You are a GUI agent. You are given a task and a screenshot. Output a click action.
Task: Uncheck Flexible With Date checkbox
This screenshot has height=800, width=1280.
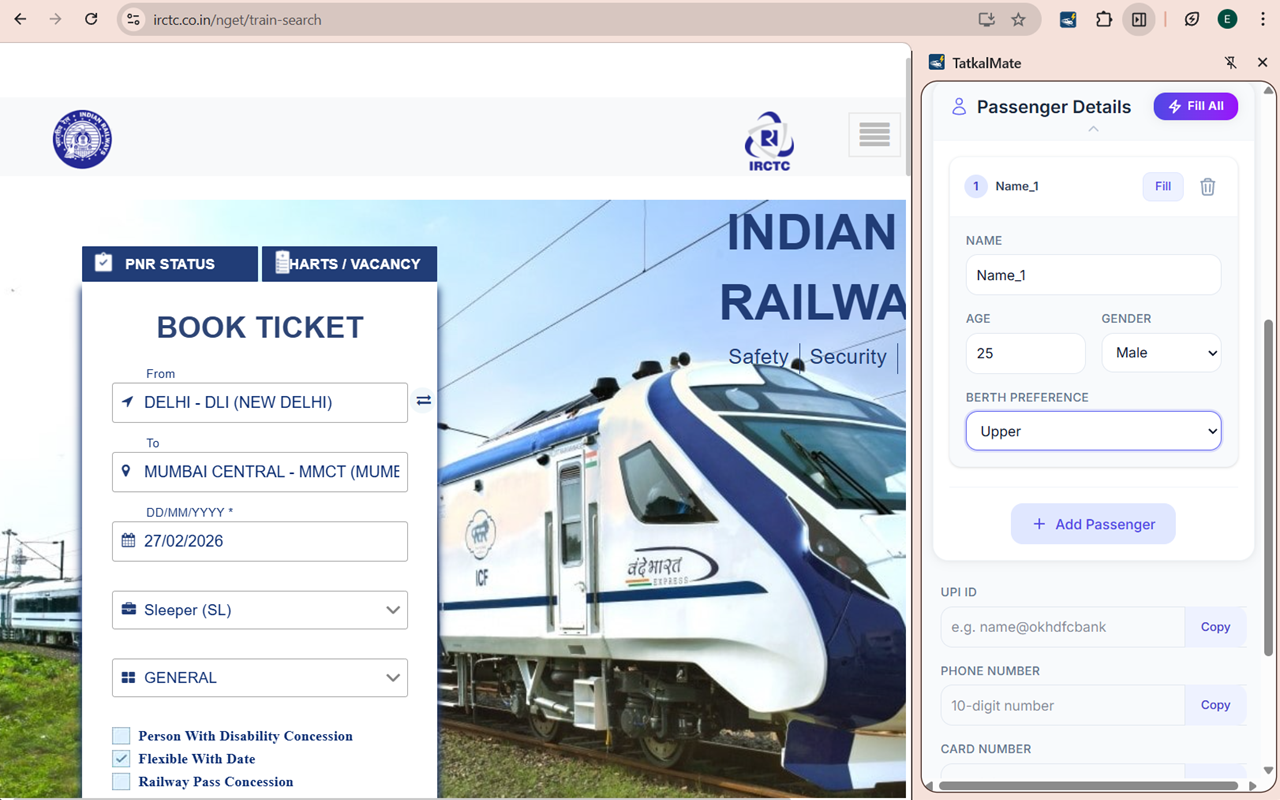(121, 759)
